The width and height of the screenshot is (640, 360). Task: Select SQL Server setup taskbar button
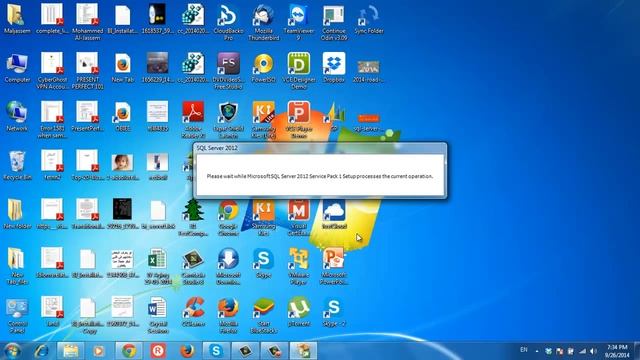click(x=303, y=351)
